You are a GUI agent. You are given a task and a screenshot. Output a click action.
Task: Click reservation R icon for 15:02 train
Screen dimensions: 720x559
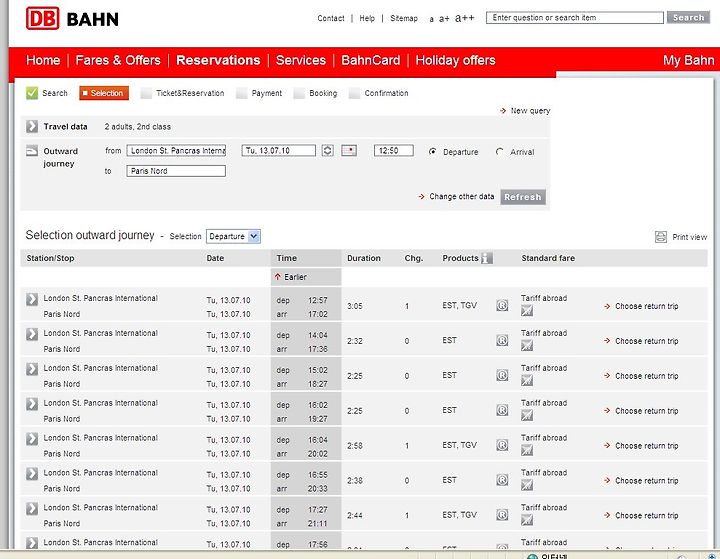(x=502, y=375)
